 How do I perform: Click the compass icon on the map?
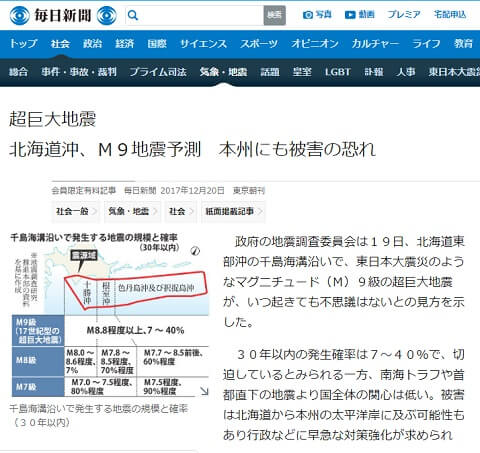(195, 251)
